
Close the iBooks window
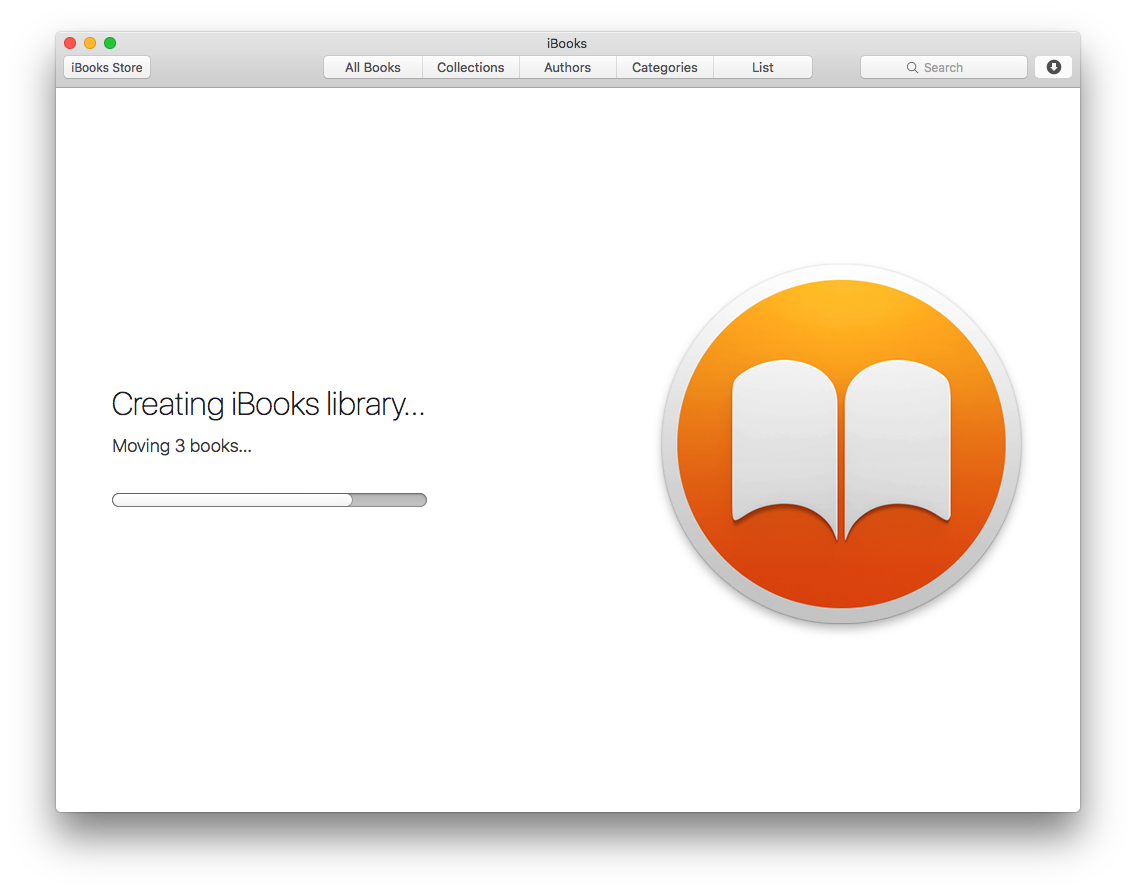coord(70,43)
